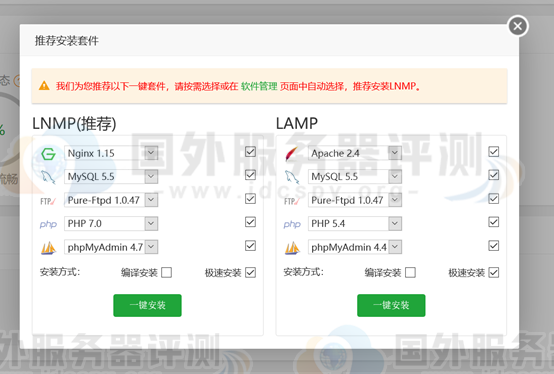Open Pure-Ftpd 1.0.47 dropdown in LNMP
Viewport: 554px width, 374px height.
point(111,200)
